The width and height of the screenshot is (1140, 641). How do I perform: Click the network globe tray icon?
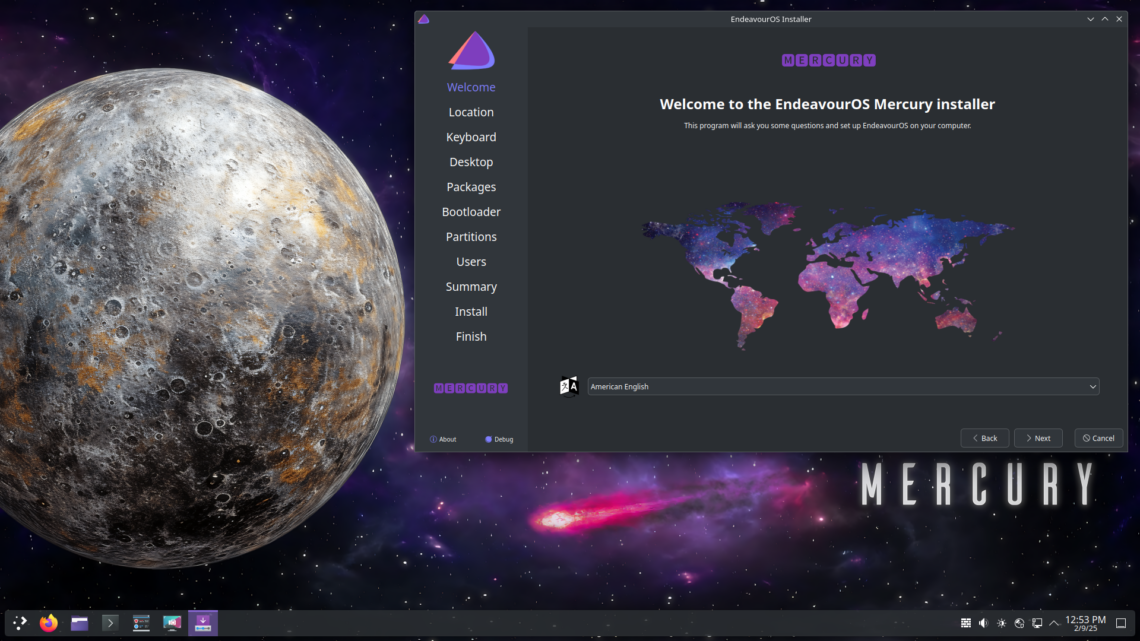(x=1019, y=623)
